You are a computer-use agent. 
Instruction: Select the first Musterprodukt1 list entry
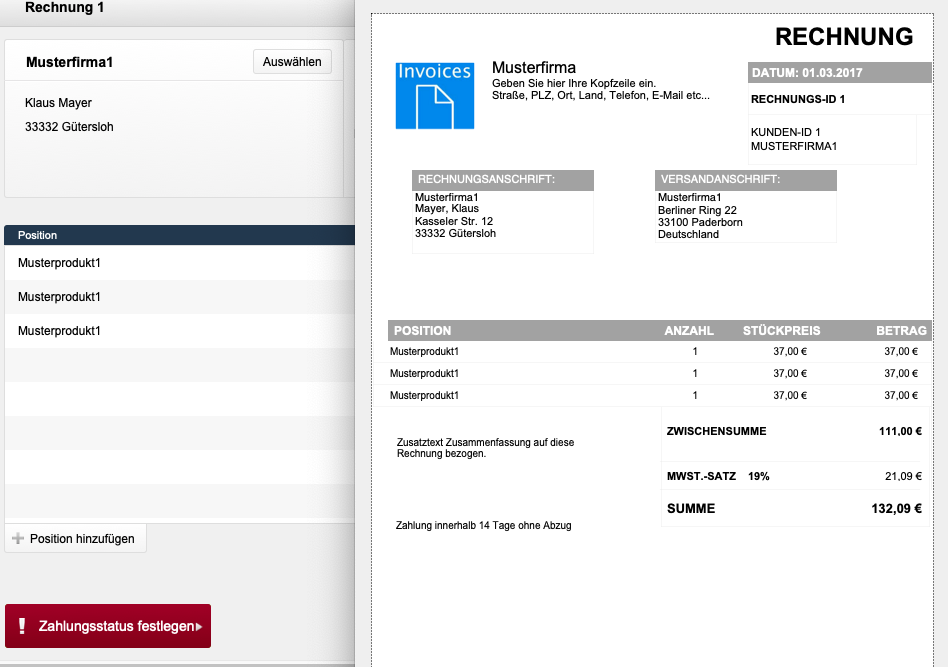click(x=60, y=263)
